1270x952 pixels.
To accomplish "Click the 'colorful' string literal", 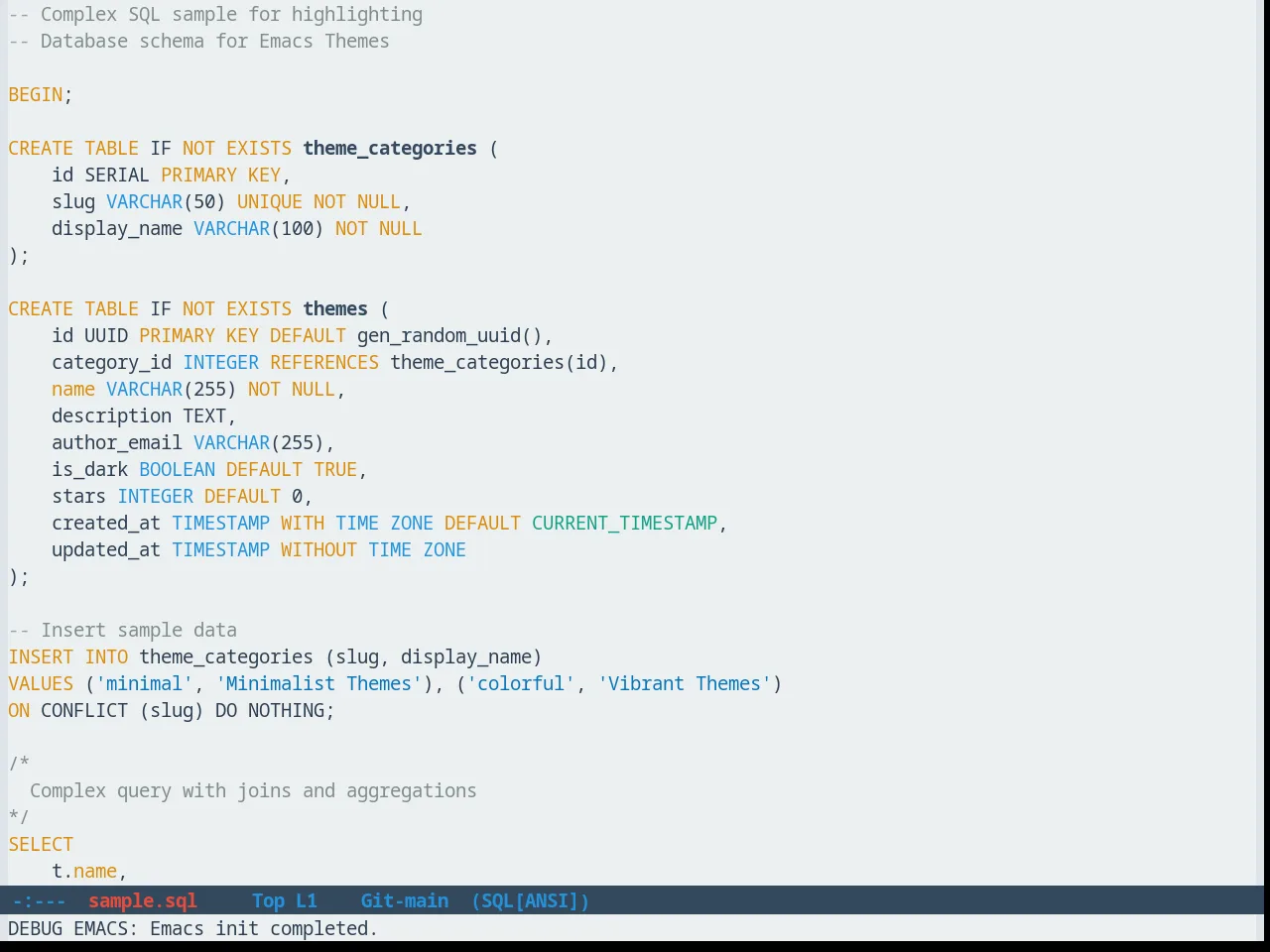I will (x=521, y=683).
